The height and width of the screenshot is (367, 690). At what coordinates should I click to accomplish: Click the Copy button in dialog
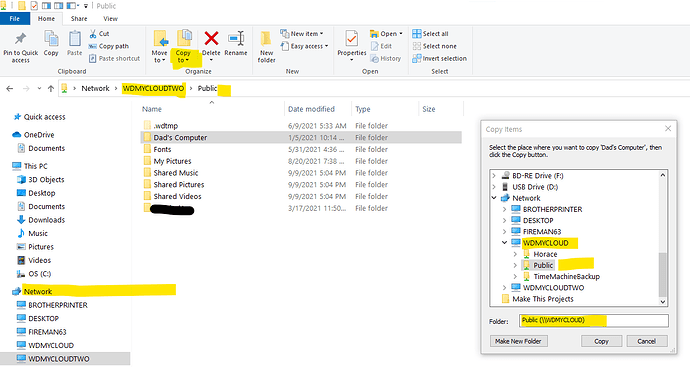pos(601,341)
